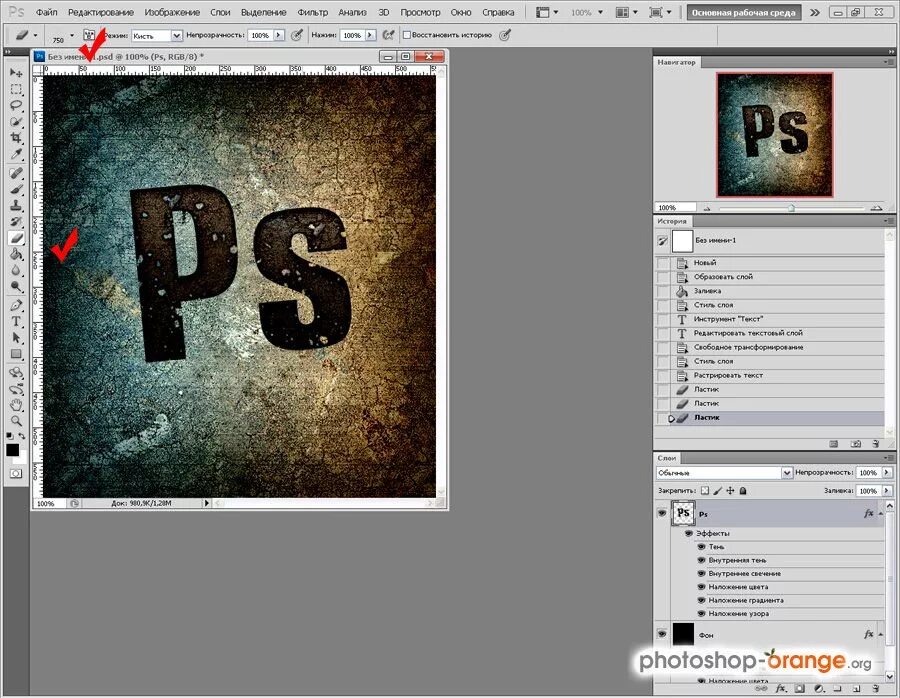Select the Clone Stamp tool
900x698 pixels.
coord(16,205)
